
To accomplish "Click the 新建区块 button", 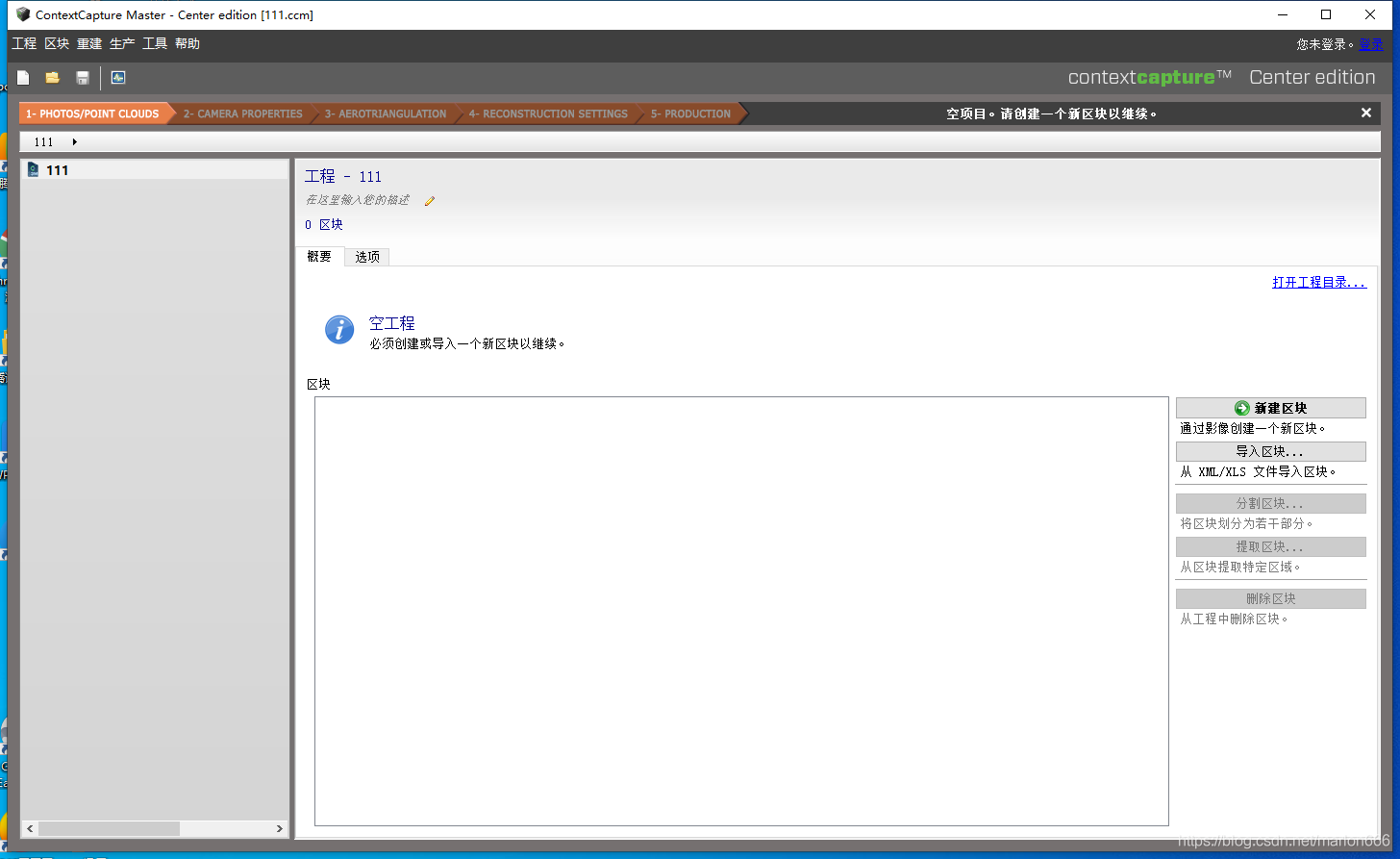I will click(x=1270, y=408).
